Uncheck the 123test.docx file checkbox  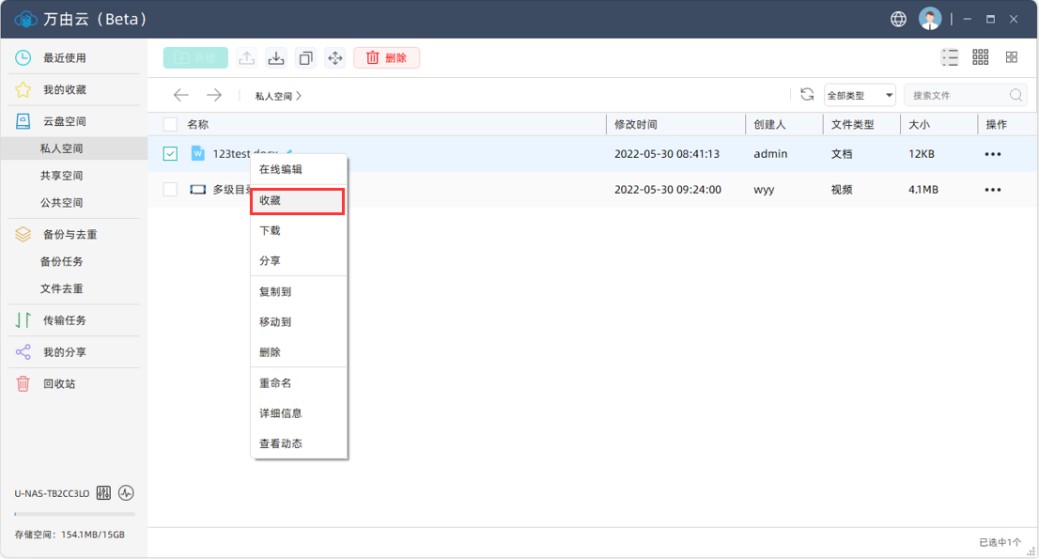click(170, 154)
